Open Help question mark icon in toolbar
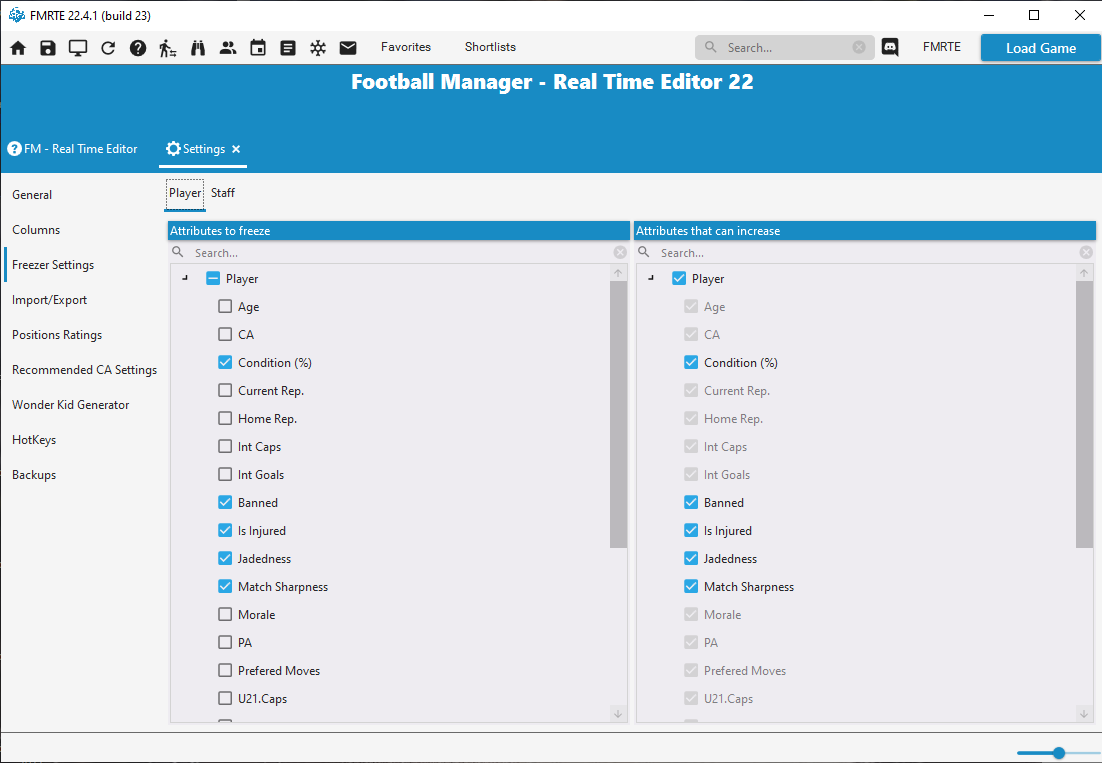The width and height of the screenshot is (1102, 766). pos(138,48)
